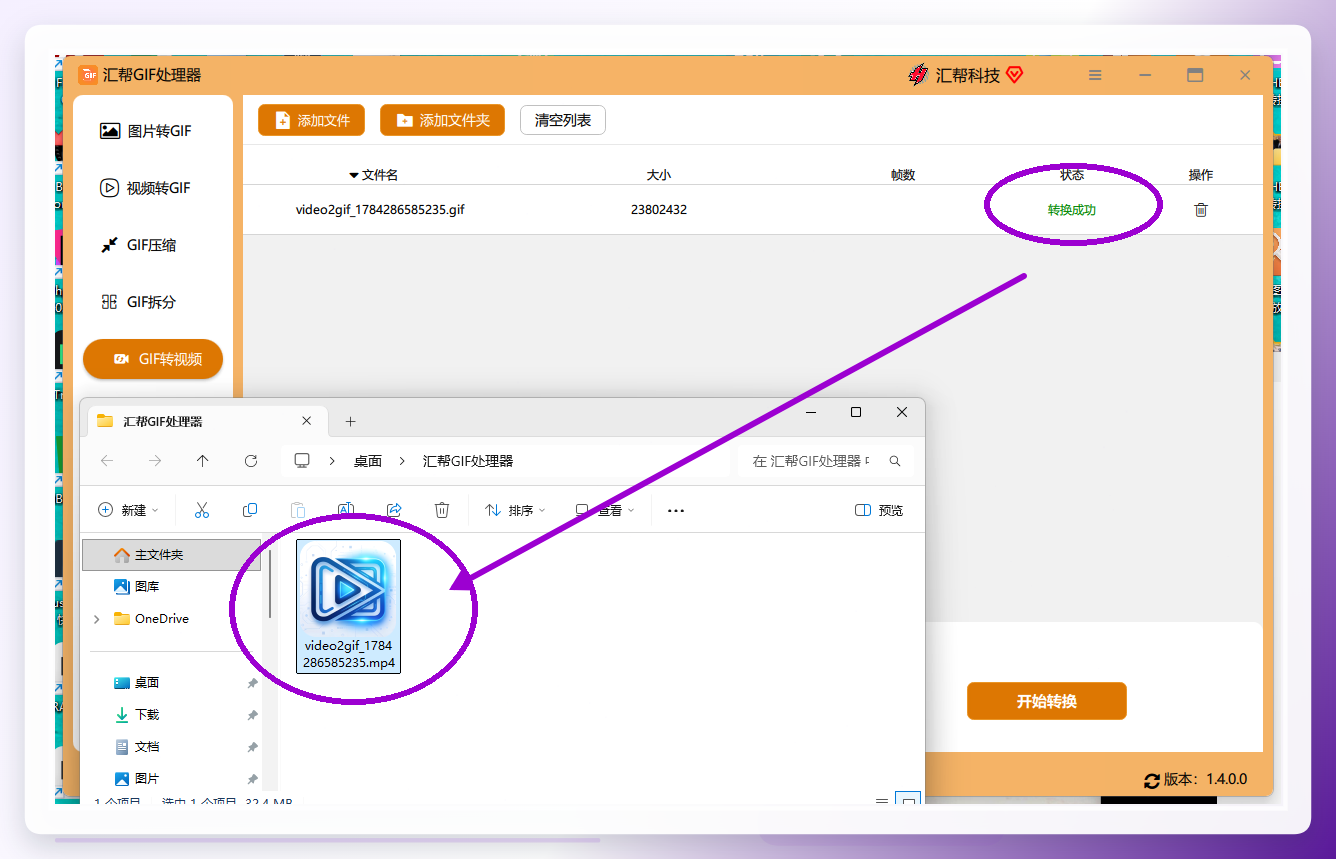
Task: Open 图片 in the quick access list
Action: tap(147, 779)
